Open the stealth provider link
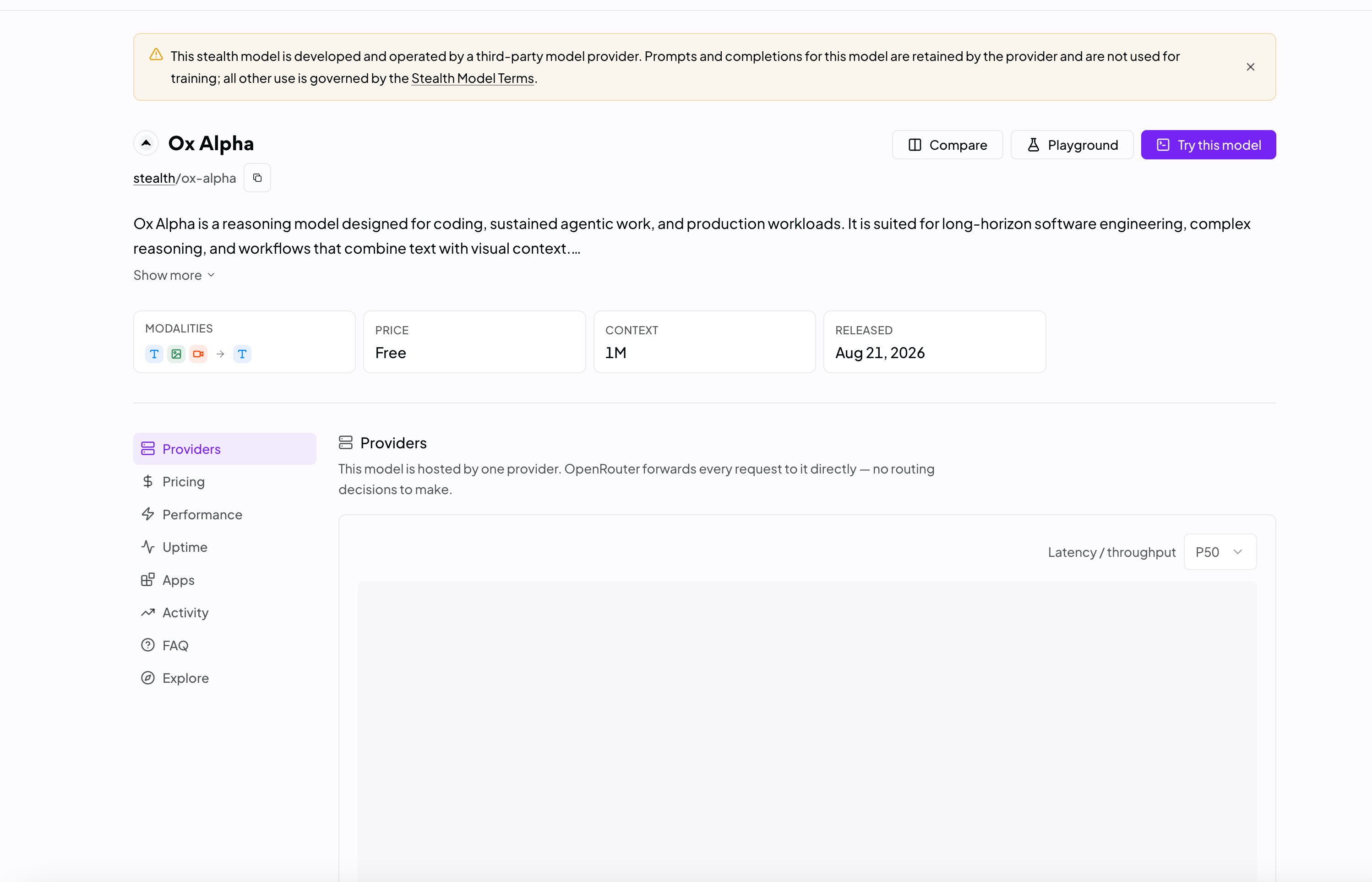 (154, 178)
